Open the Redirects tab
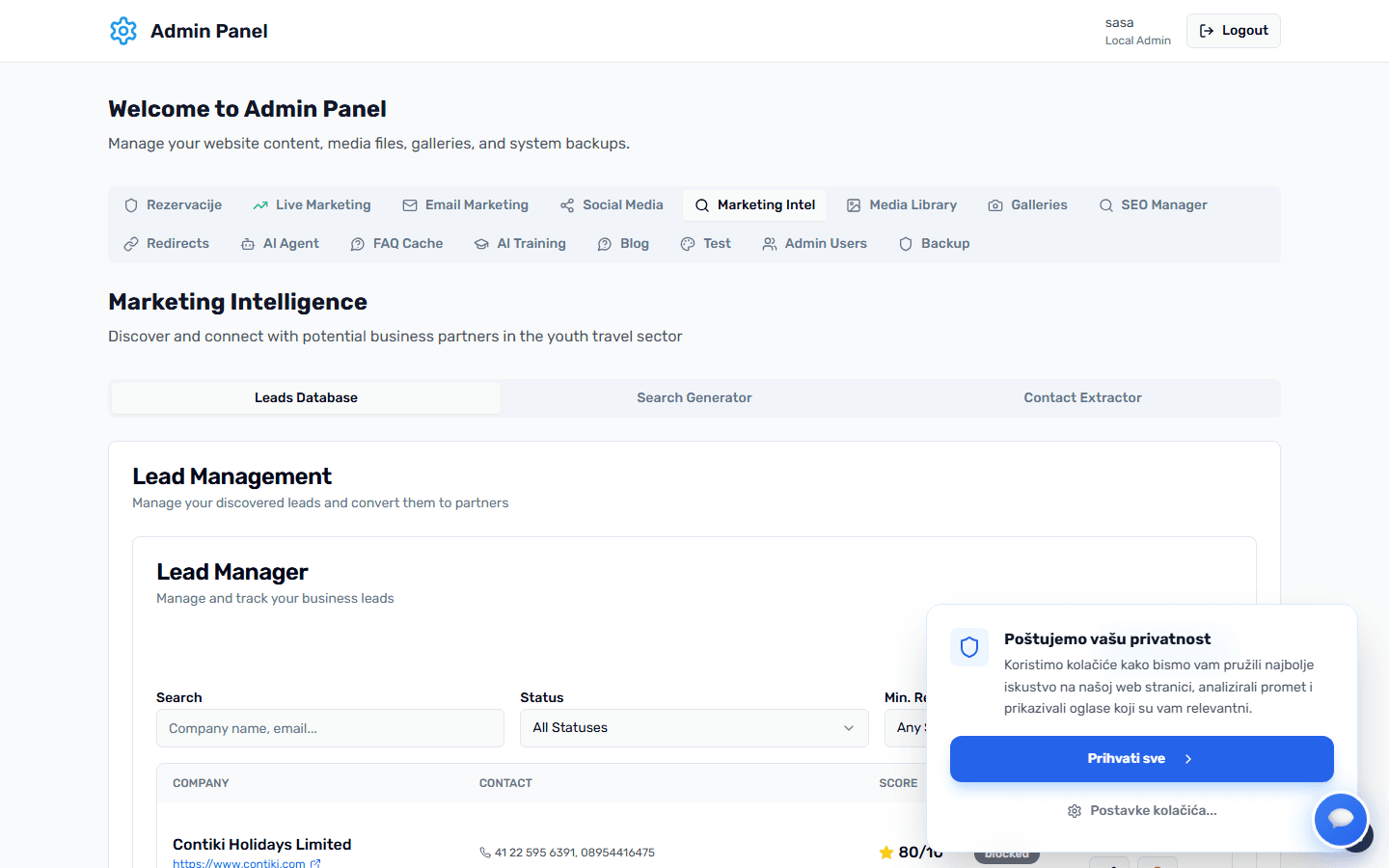The height and width of the screenshot is (868, 1389). pyautogui.click(x=167, y=244)
